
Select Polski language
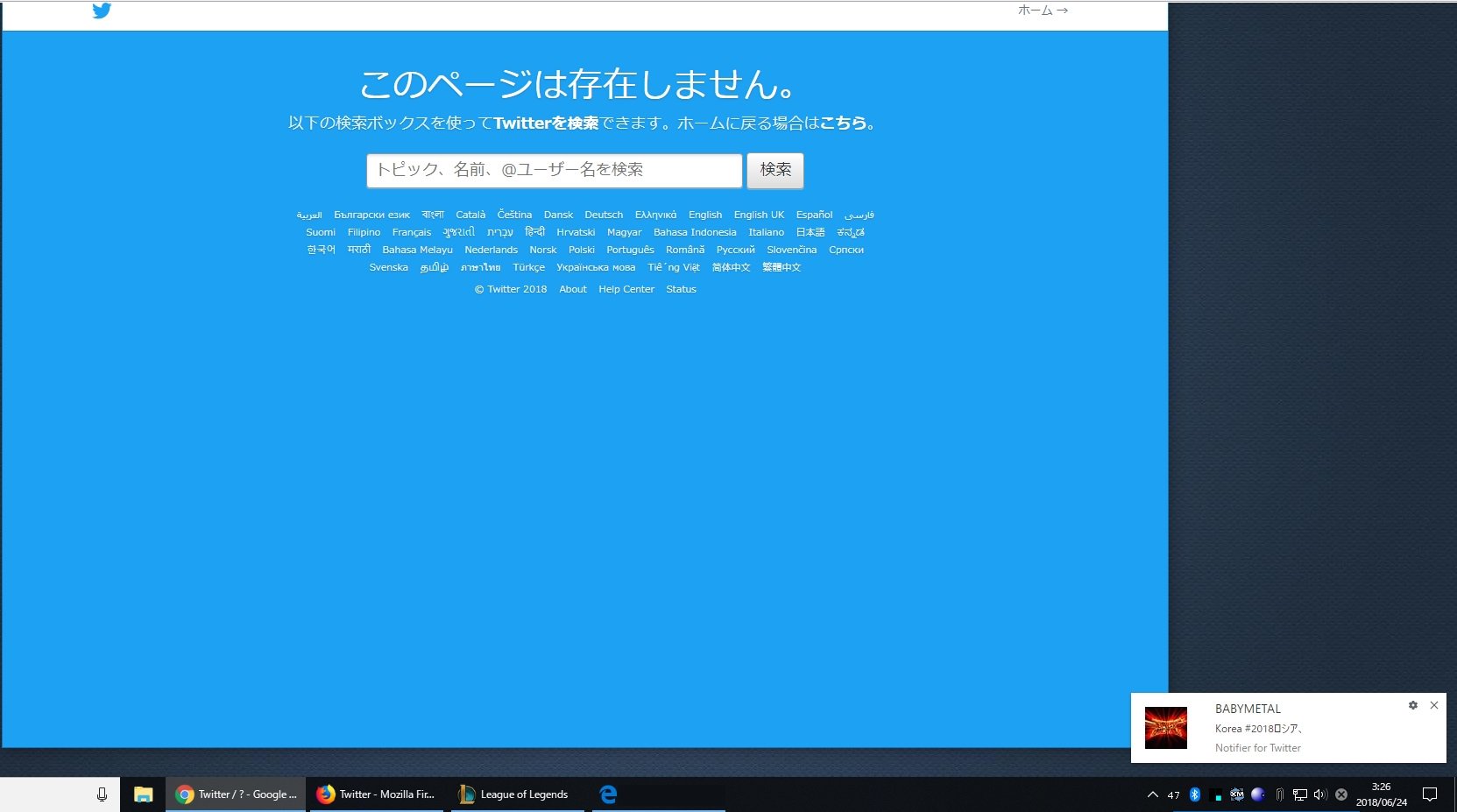click(x=581, y=250)
